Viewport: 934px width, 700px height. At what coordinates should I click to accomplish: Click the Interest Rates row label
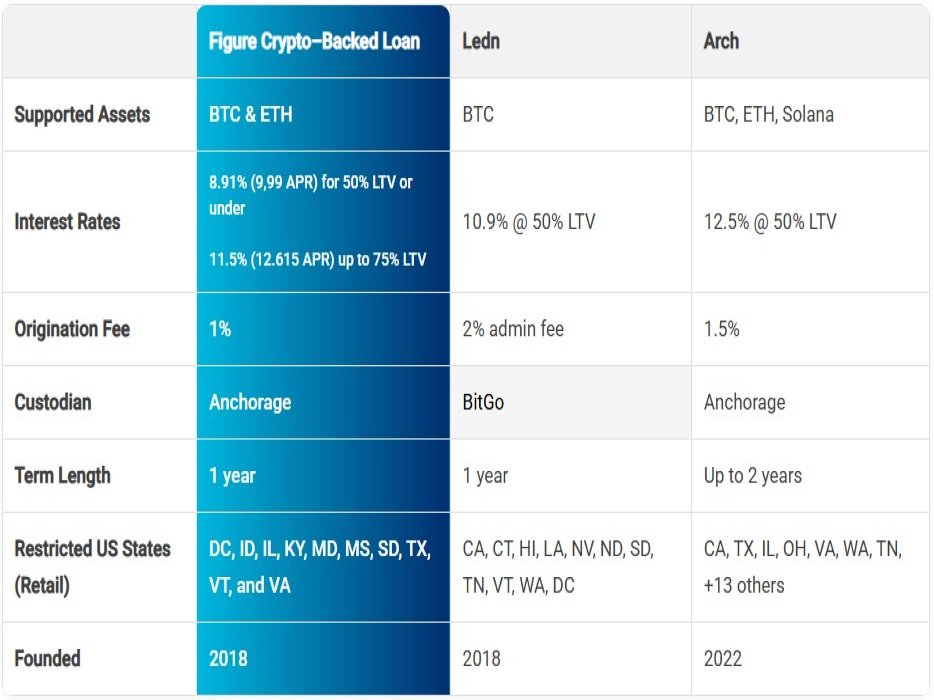click(67, 221)
